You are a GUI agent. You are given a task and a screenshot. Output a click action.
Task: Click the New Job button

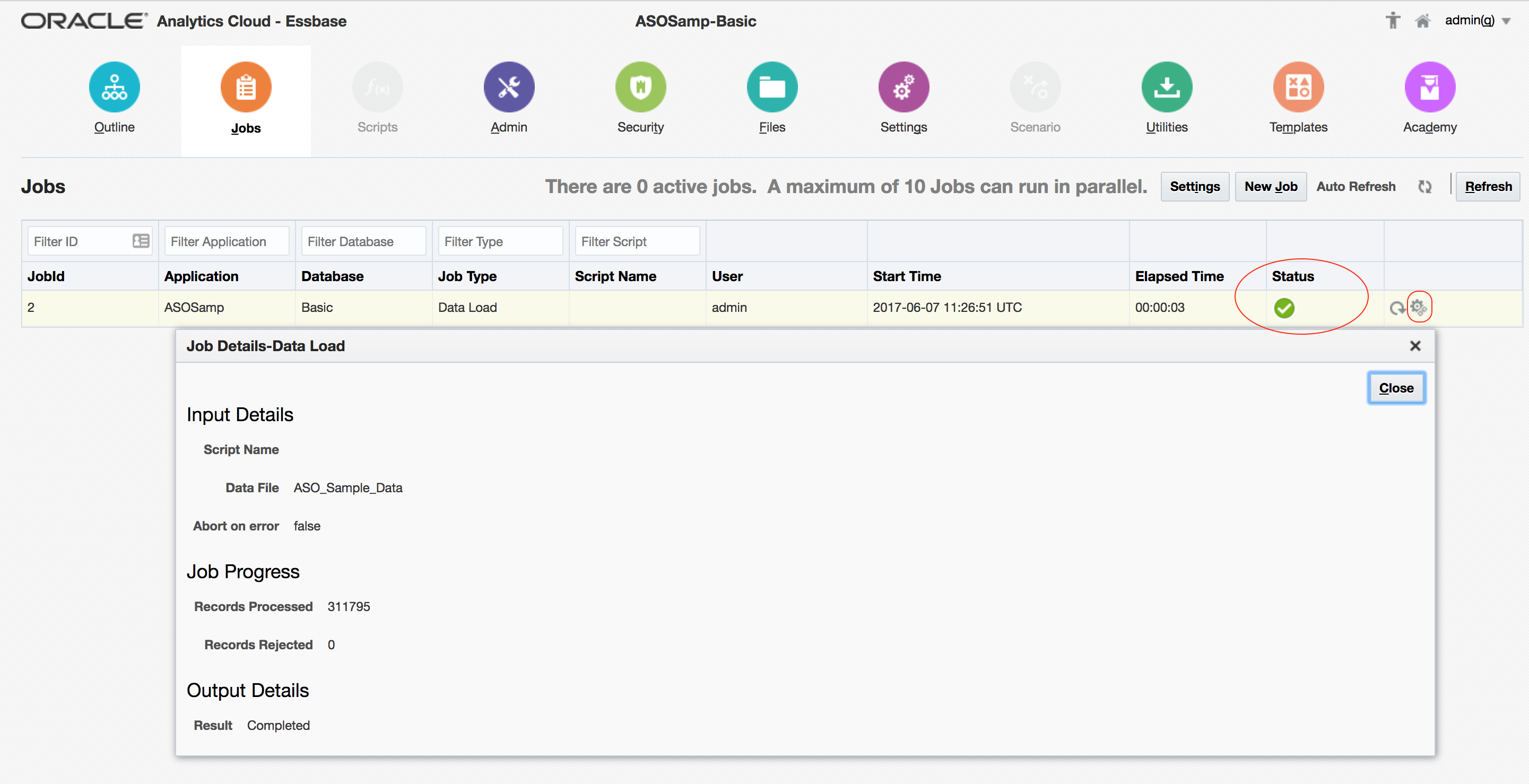1270,187
